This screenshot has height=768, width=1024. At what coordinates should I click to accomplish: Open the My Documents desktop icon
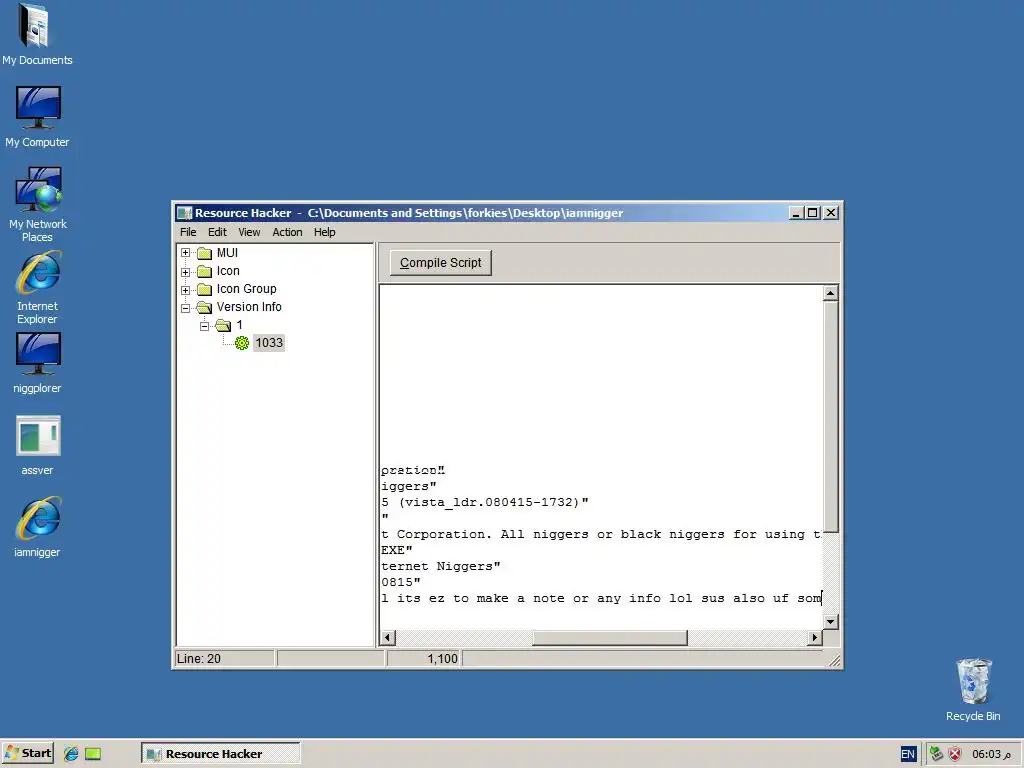click(x=37, y=34)
